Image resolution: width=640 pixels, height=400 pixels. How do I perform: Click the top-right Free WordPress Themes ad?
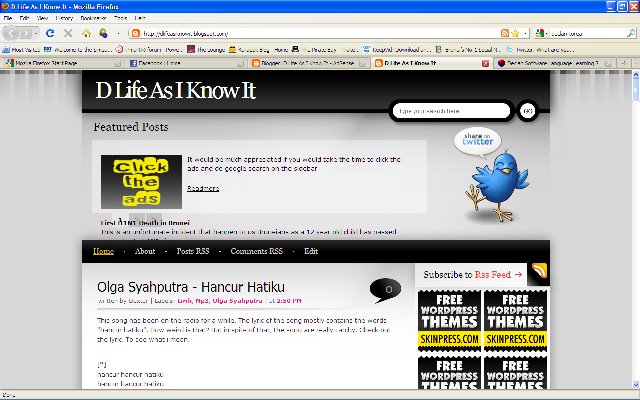pyautogui.click(x=516, y=321)
